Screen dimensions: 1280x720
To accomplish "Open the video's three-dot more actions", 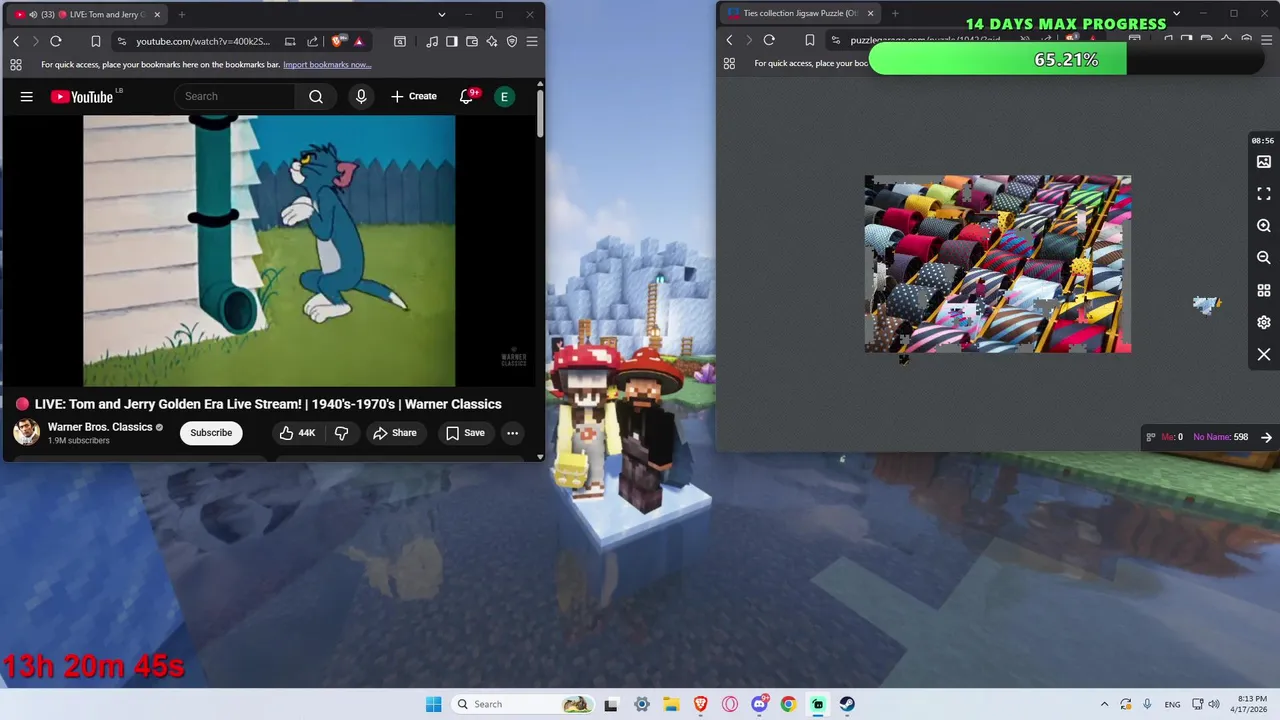I will click(512, 433).
